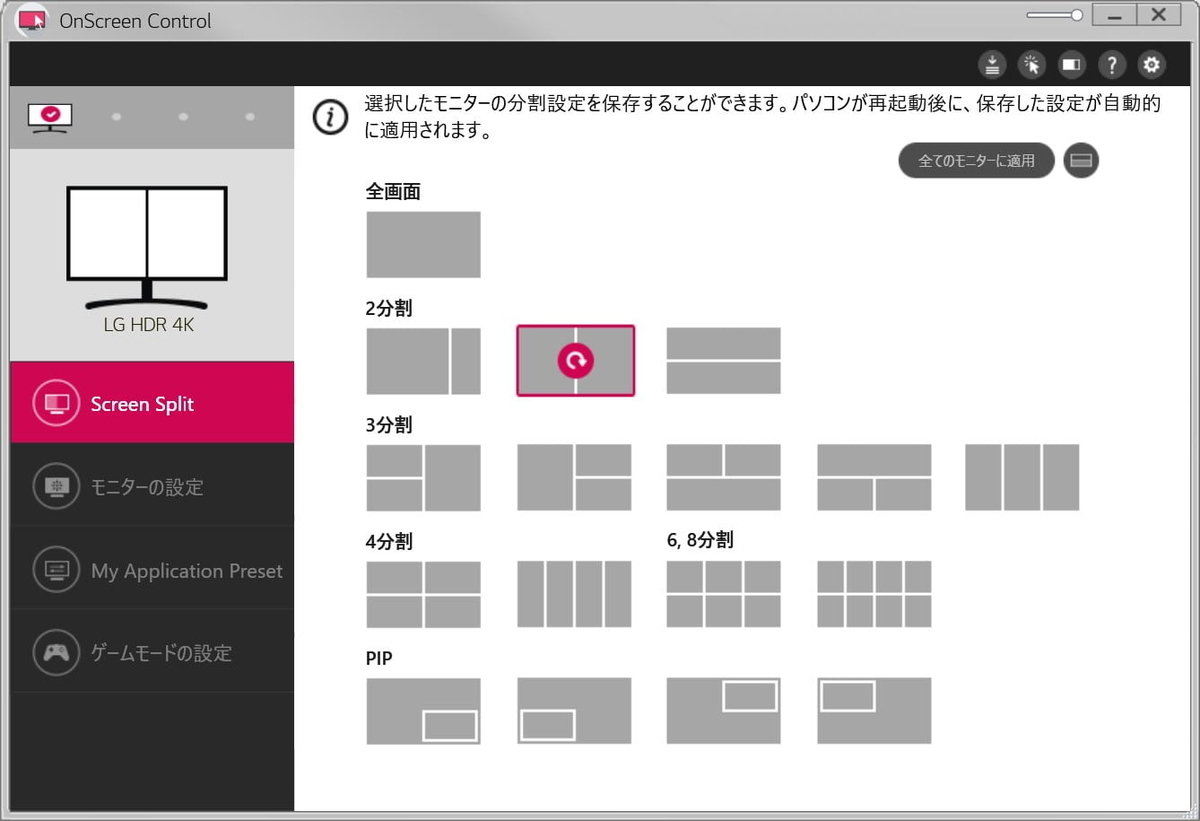This screenshot has width=1200, height=821.
Task: Click rotate icon on selected 2分割 layout
Action: click(x=575, y=361)
